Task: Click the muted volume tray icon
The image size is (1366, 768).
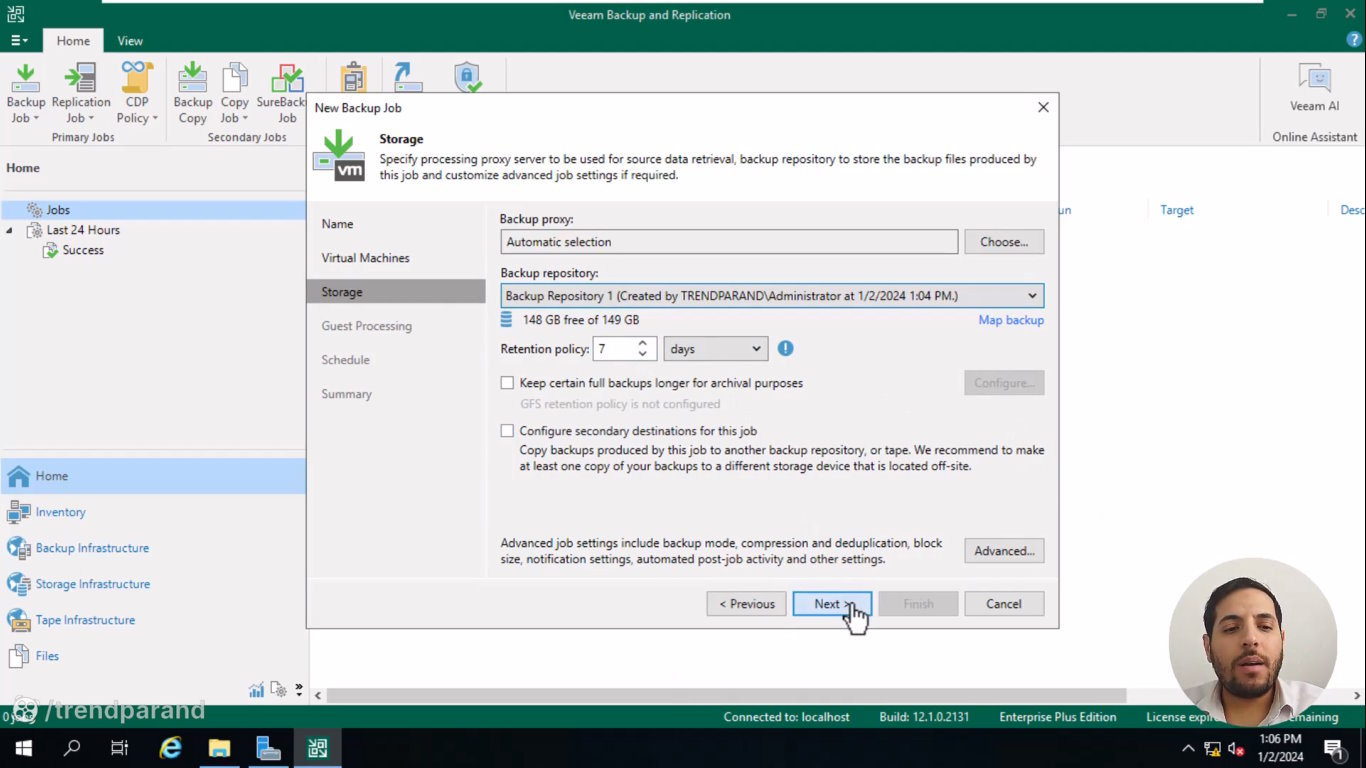Action: click(1236, 748)
